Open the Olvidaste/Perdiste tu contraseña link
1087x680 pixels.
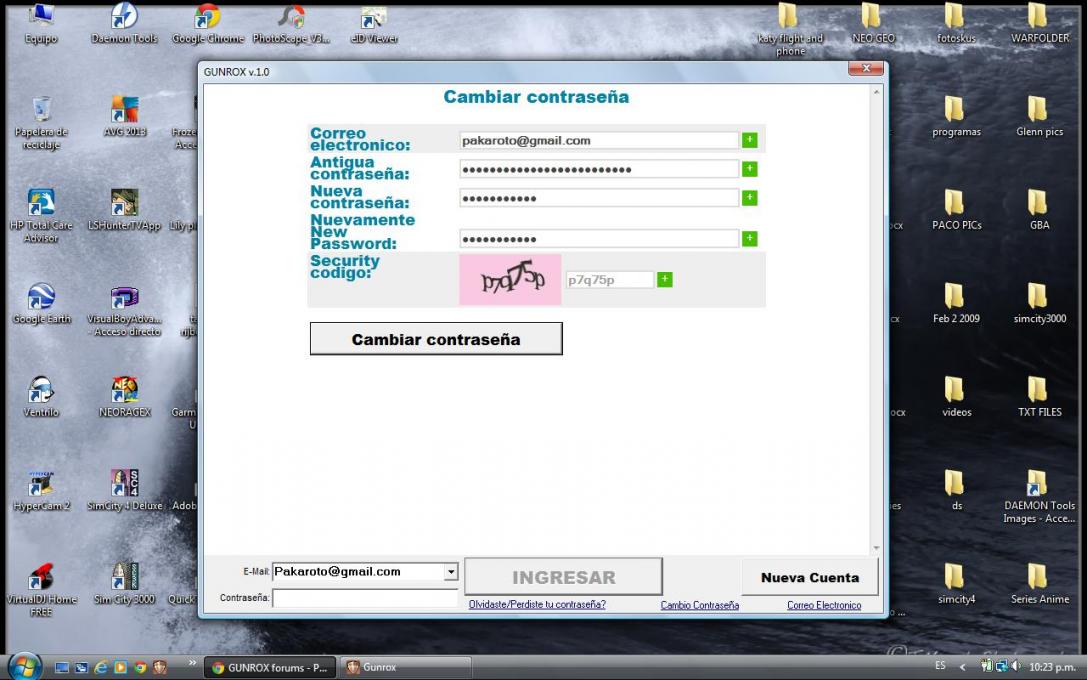click(537, 604)
